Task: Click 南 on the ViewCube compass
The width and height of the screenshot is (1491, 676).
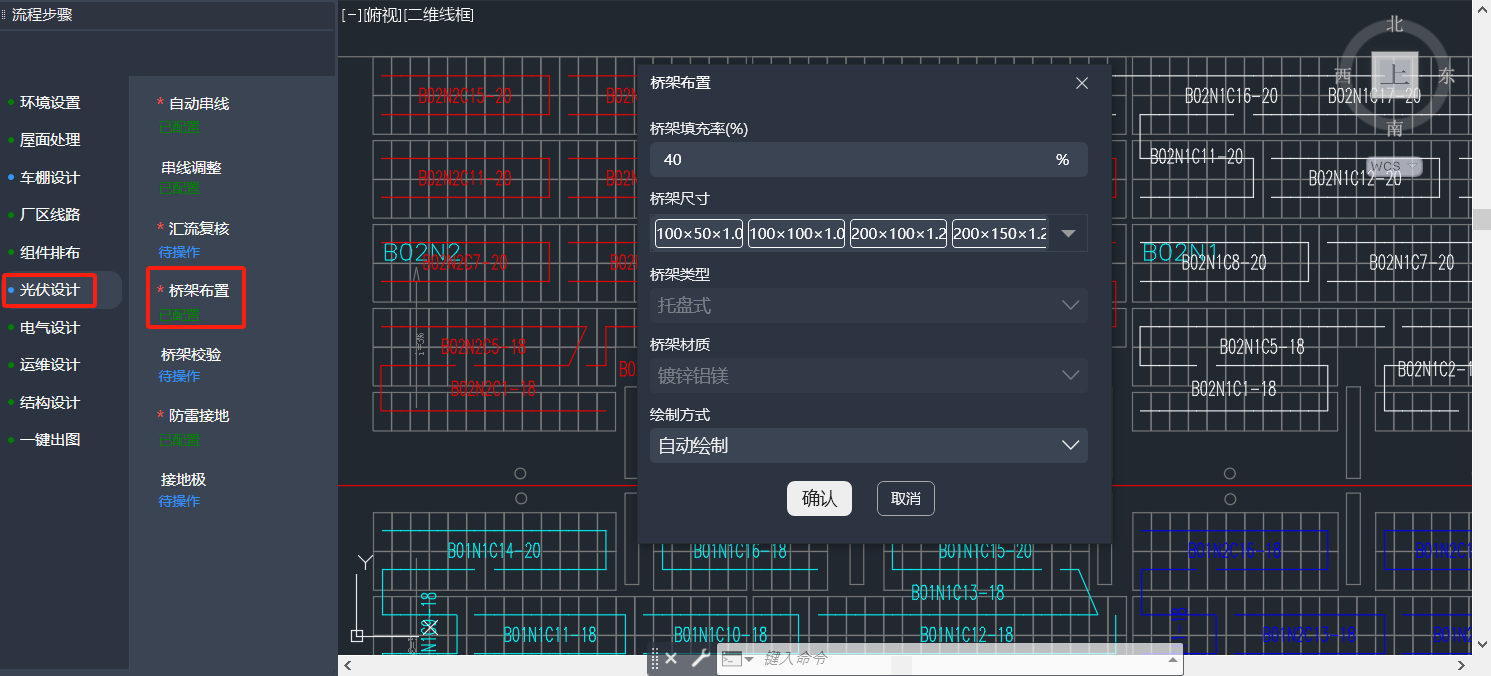Action: click(1394, 127)
